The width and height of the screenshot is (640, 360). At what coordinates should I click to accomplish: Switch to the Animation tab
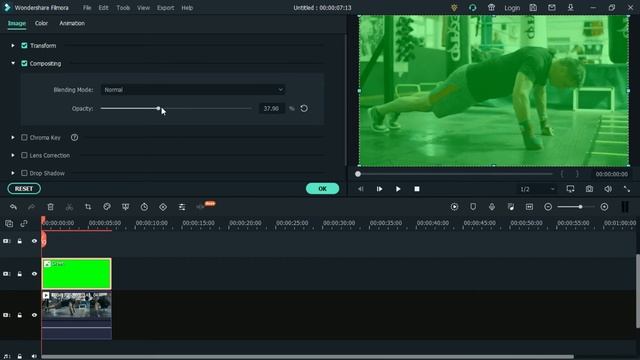72,23
